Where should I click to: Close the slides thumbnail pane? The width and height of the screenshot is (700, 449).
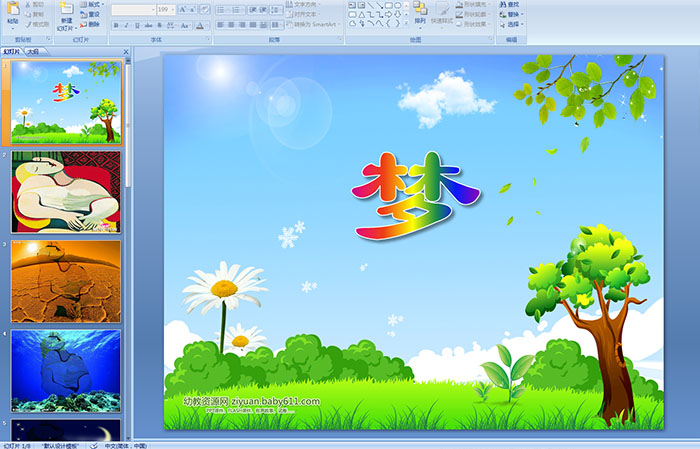(126, 52)
